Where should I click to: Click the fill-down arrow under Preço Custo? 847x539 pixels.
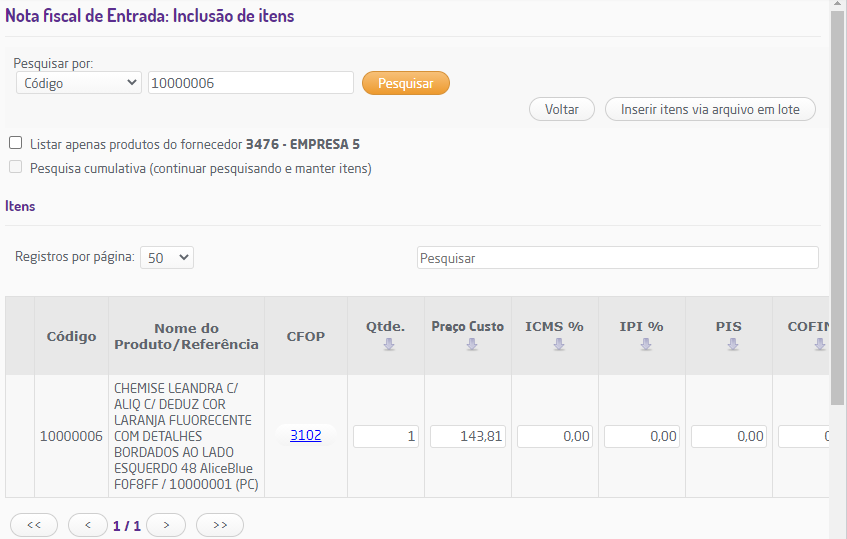472,344
